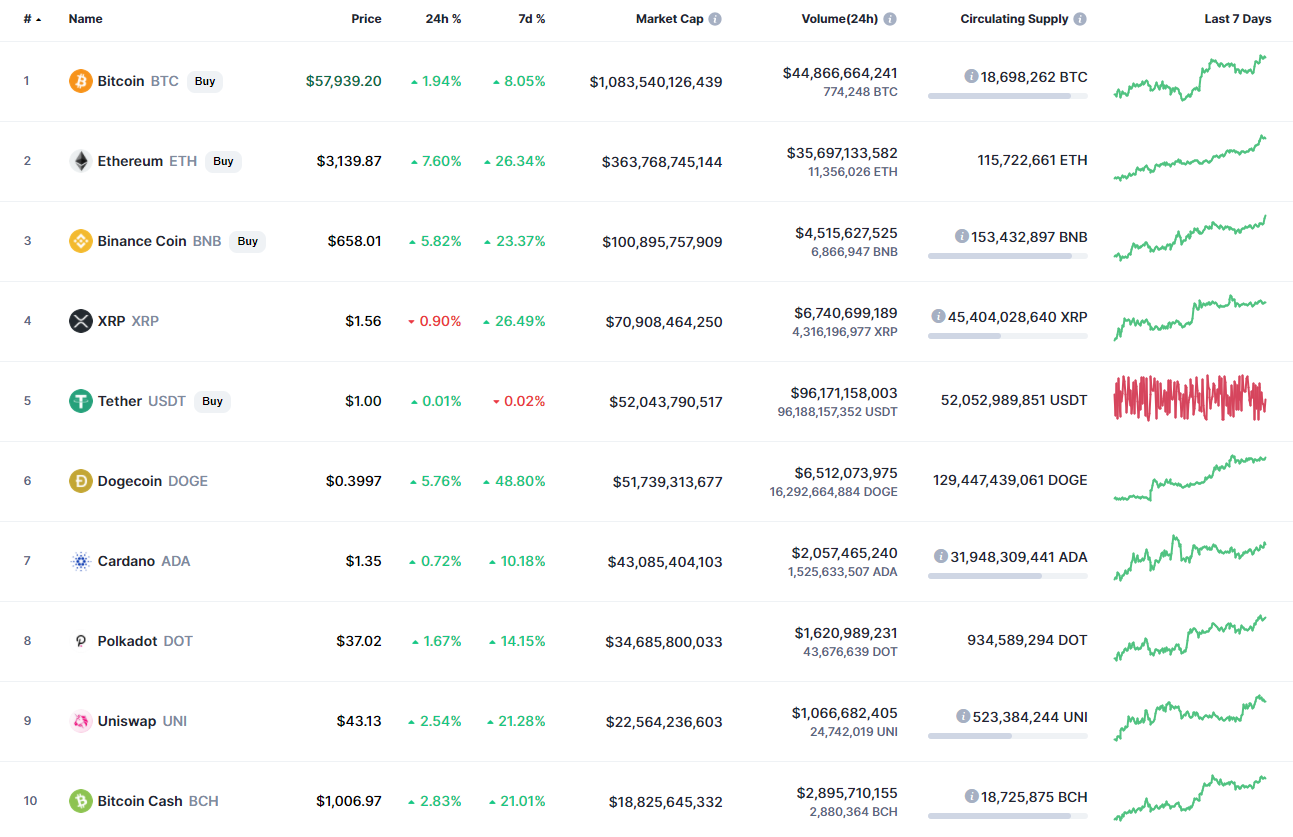Sort table by Name column header
This screenshot has height=837, width=1293.
(85, 19)
